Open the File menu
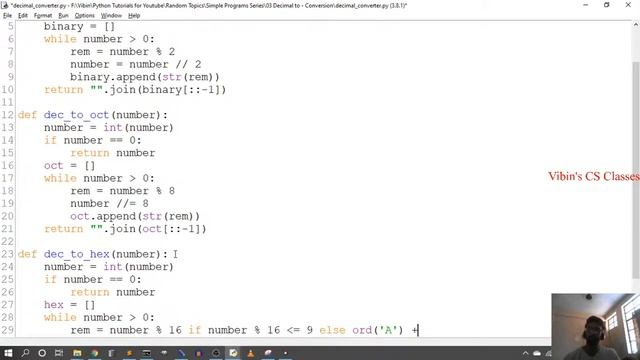Viewport: 640px width, 360px height. 7,16
